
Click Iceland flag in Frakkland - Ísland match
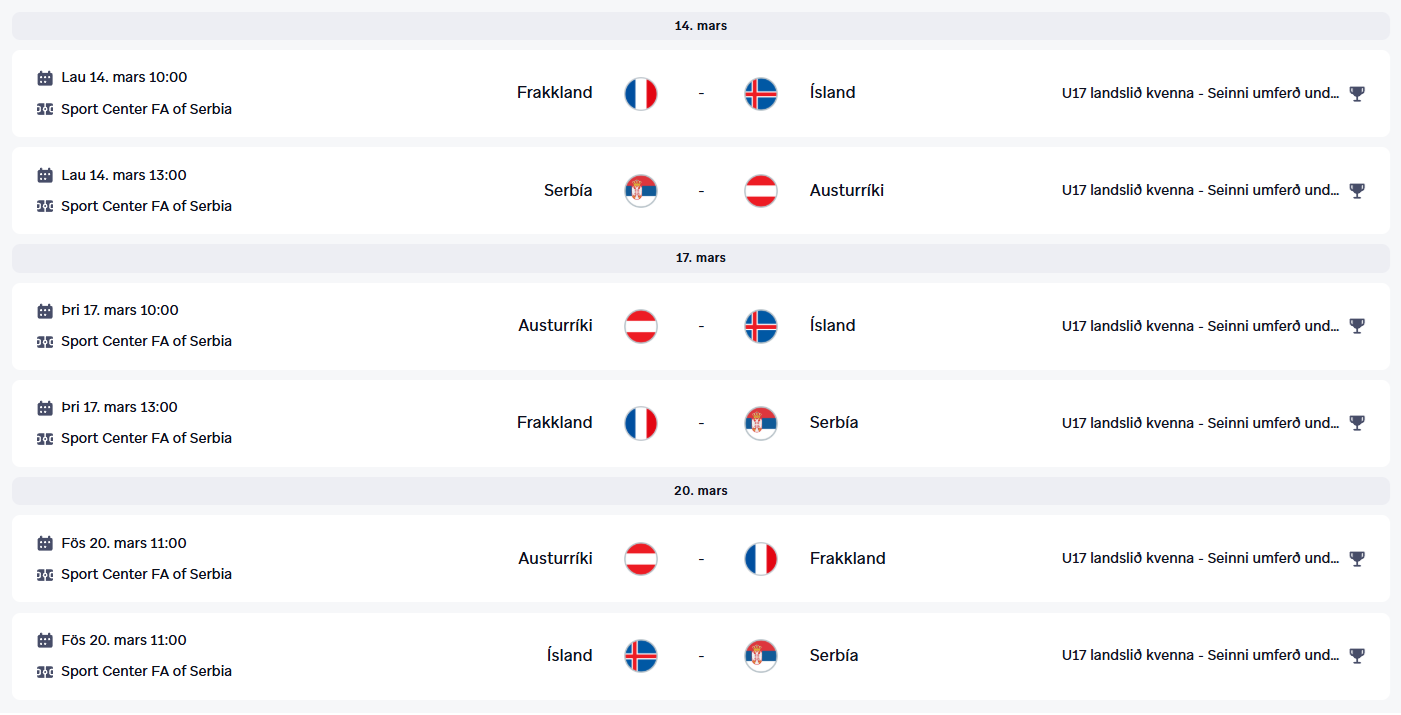point(761,94)
